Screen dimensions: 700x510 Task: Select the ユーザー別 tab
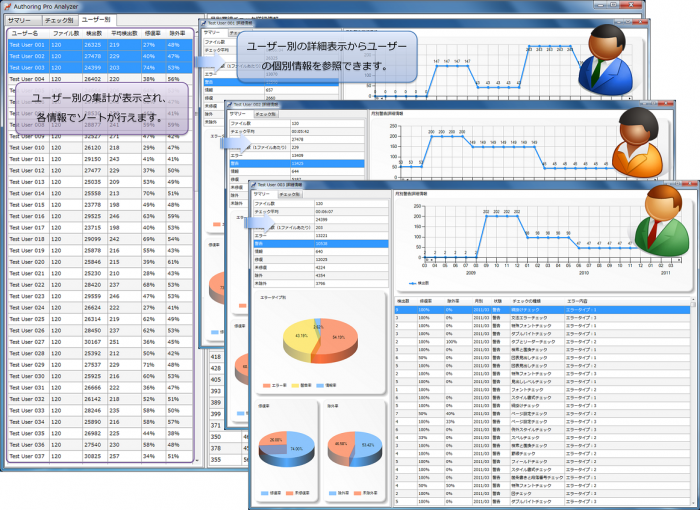click(x=96, y=20)
